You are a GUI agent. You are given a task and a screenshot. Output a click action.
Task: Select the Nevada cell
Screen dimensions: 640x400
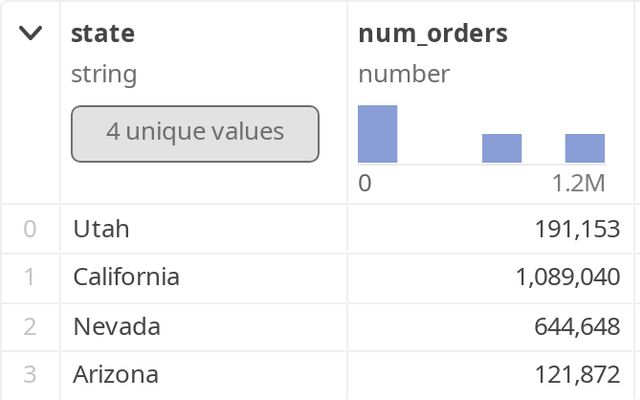[x=117, y=327]
